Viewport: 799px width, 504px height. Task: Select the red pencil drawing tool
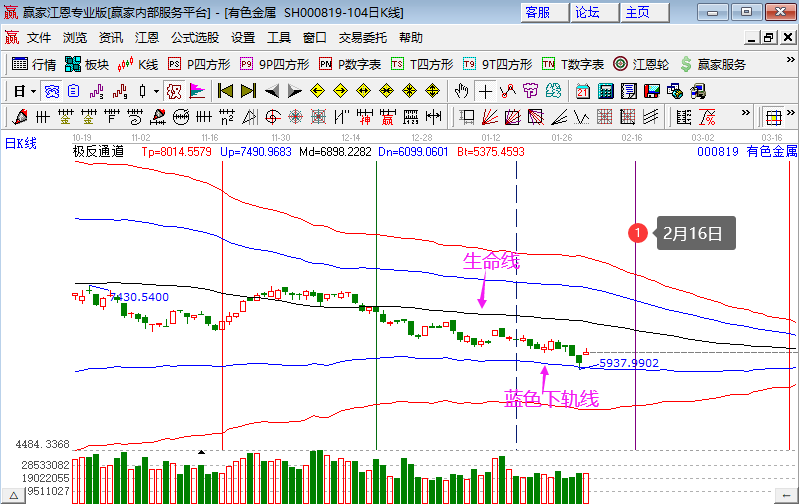coord(20,118)
